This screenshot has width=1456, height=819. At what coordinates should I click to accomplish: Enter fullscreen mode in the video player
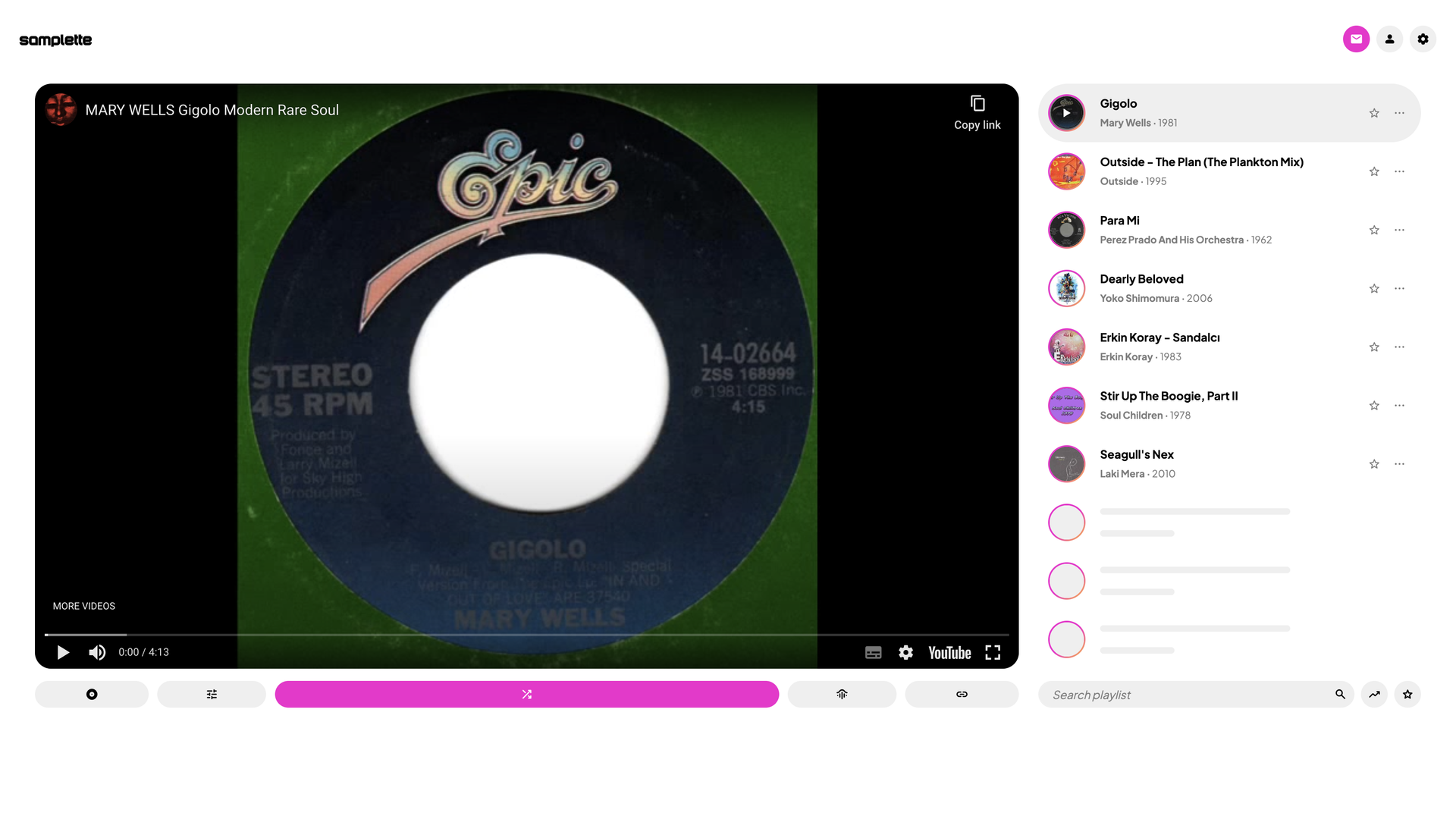coord(993,652)
